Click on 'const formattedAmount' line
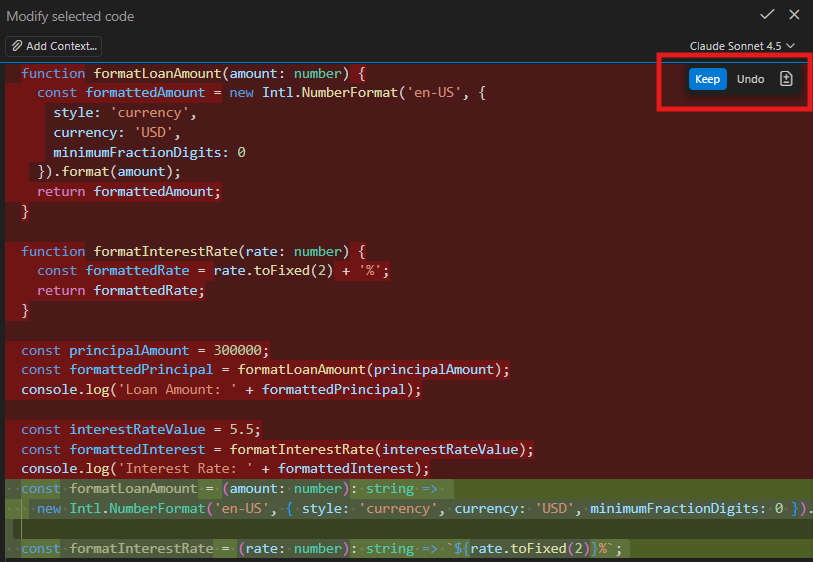This screenshot has width=813, height=562. coord(261,93)
